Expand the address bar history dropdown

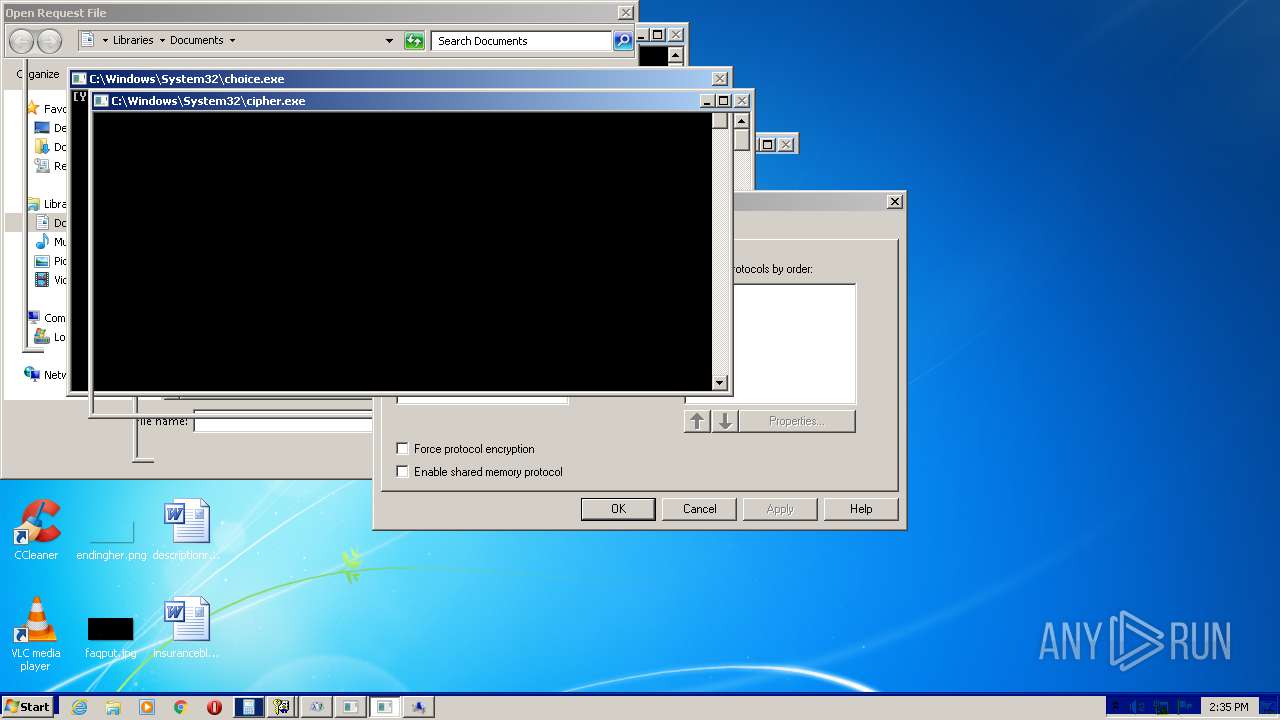389,41
